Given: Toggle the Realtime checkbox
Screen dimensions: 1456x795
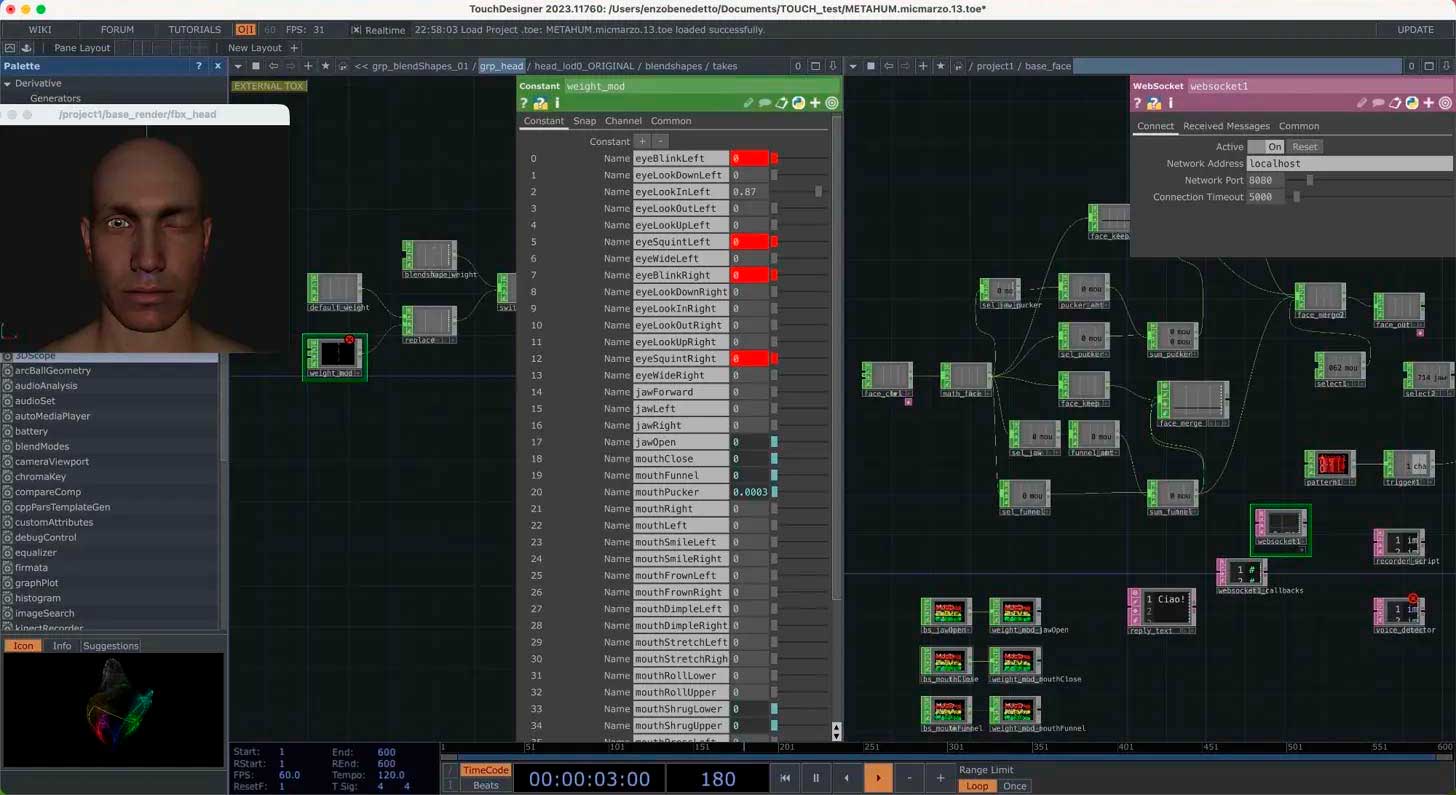Looking at the screenshot, I should coord(356,30).
